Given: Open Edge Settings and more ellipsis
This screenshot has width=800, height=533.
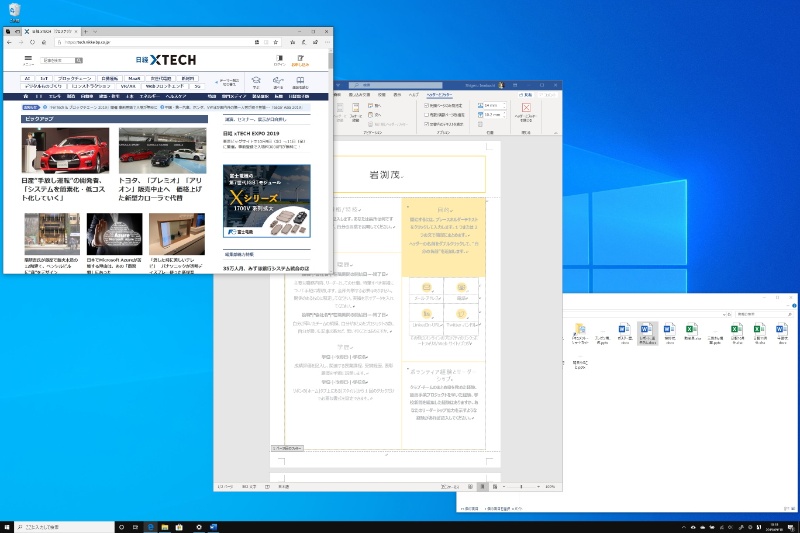Looking at the screenshot, I should 328,42.
